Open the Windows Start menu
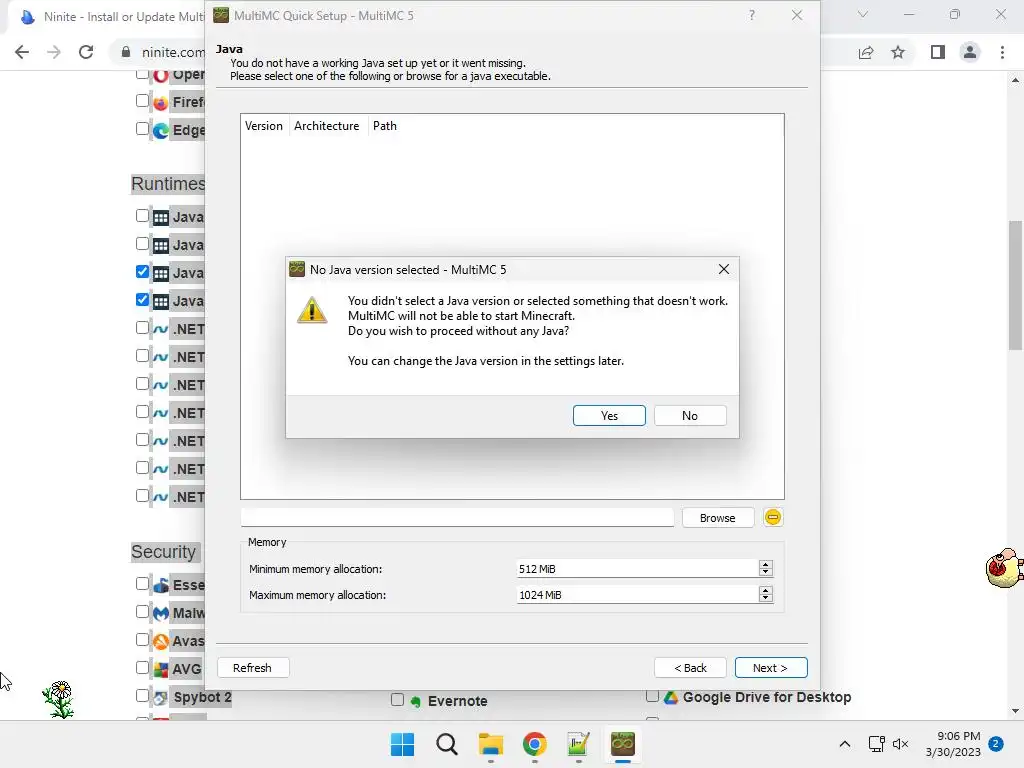 click(x=402, y=744)
